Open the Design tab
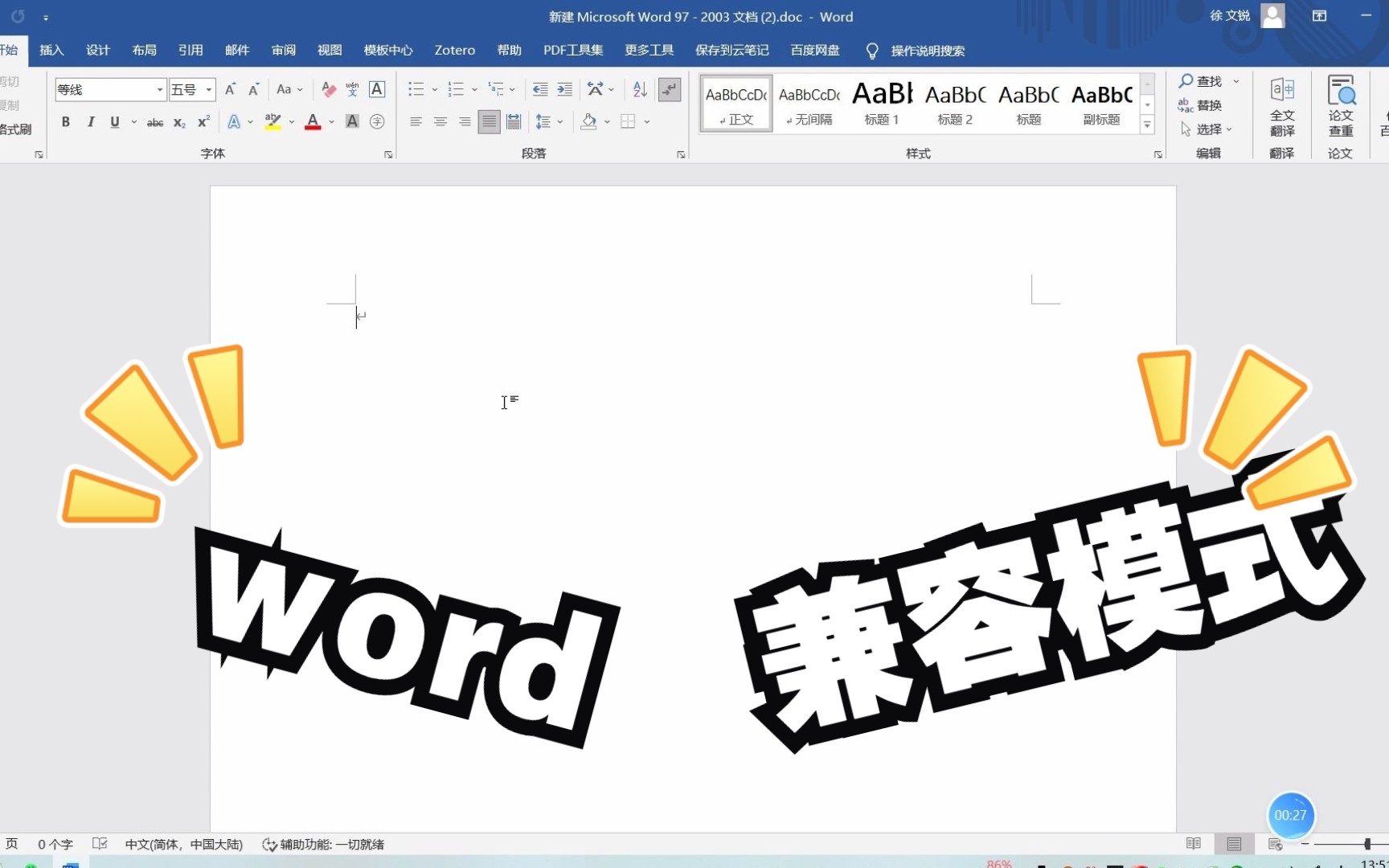This screenshot has width=1389, height=868. pyautogui.click(x=98, y=50)
